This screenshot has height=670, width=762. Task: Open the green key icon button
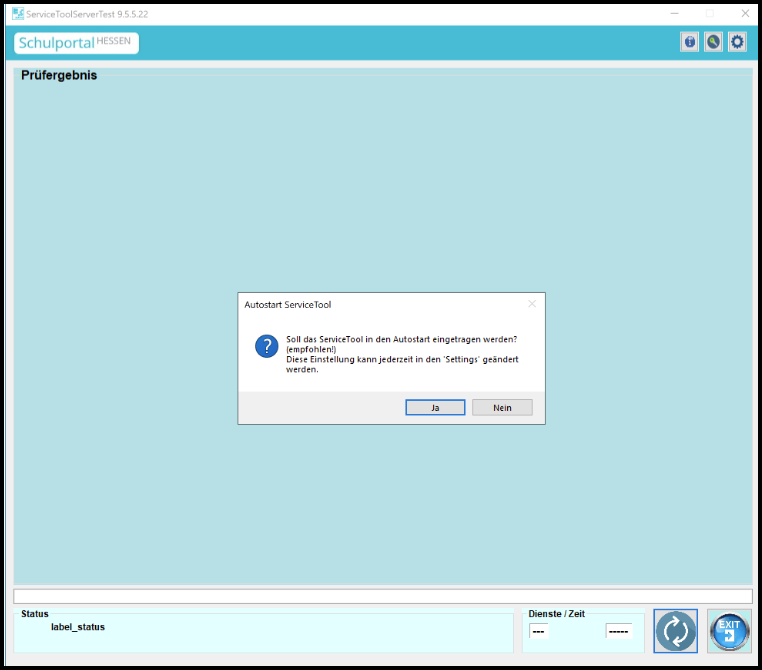tap(713, 42)
